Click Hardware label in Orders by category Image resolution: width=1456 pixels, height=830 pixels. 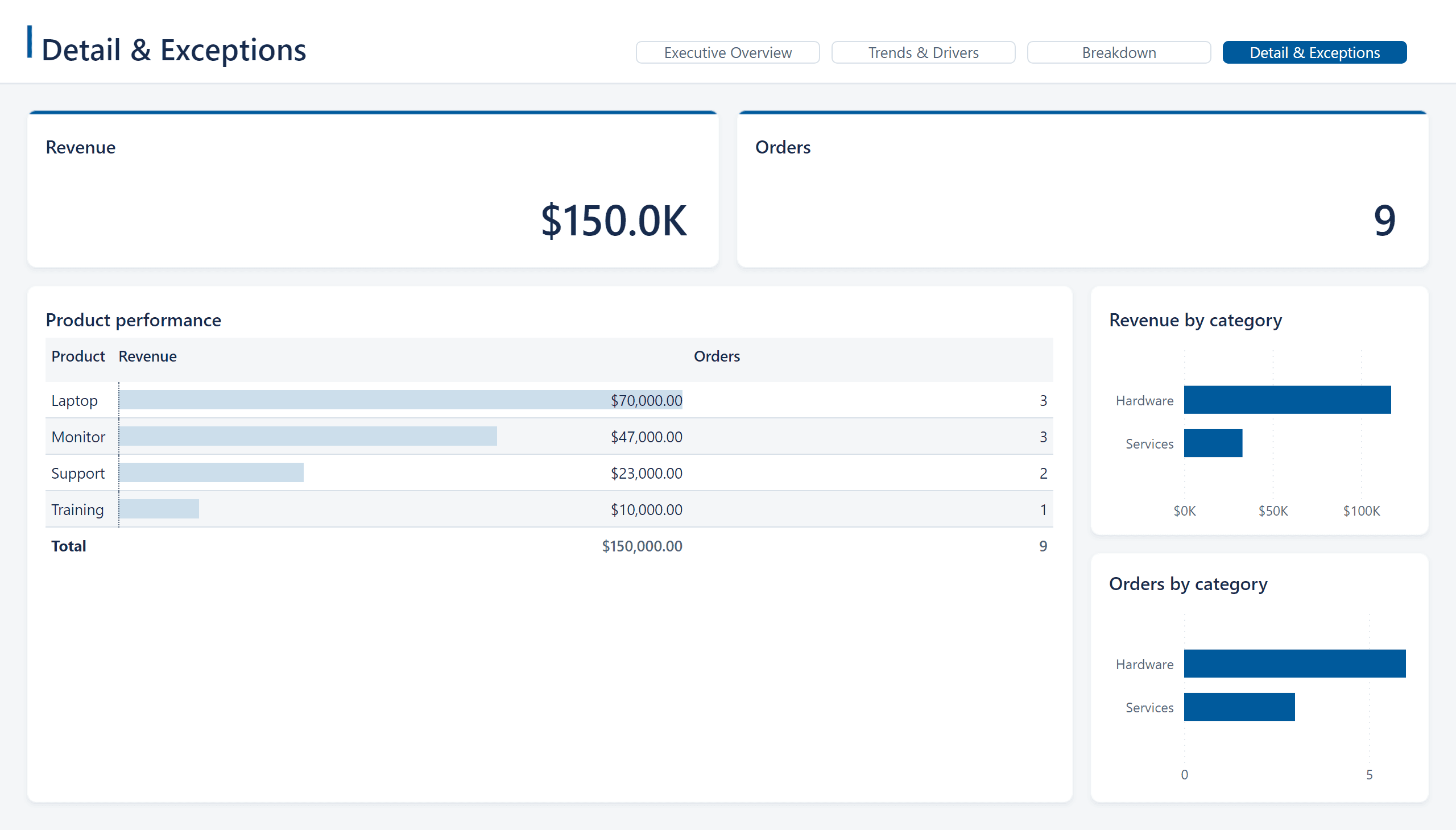pos(1145,664)
